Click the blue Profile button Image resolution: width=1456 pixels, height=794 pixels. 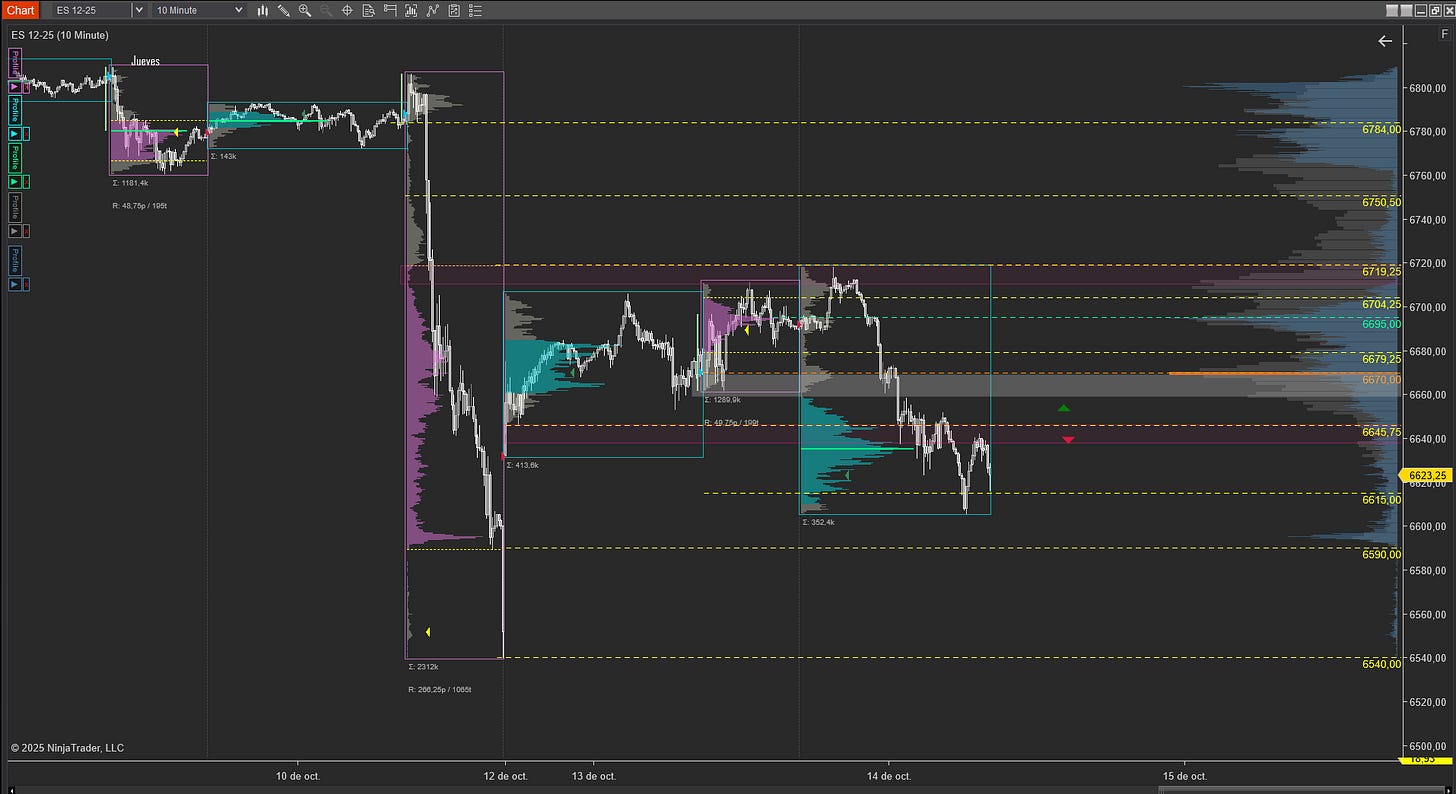(15, 260)
